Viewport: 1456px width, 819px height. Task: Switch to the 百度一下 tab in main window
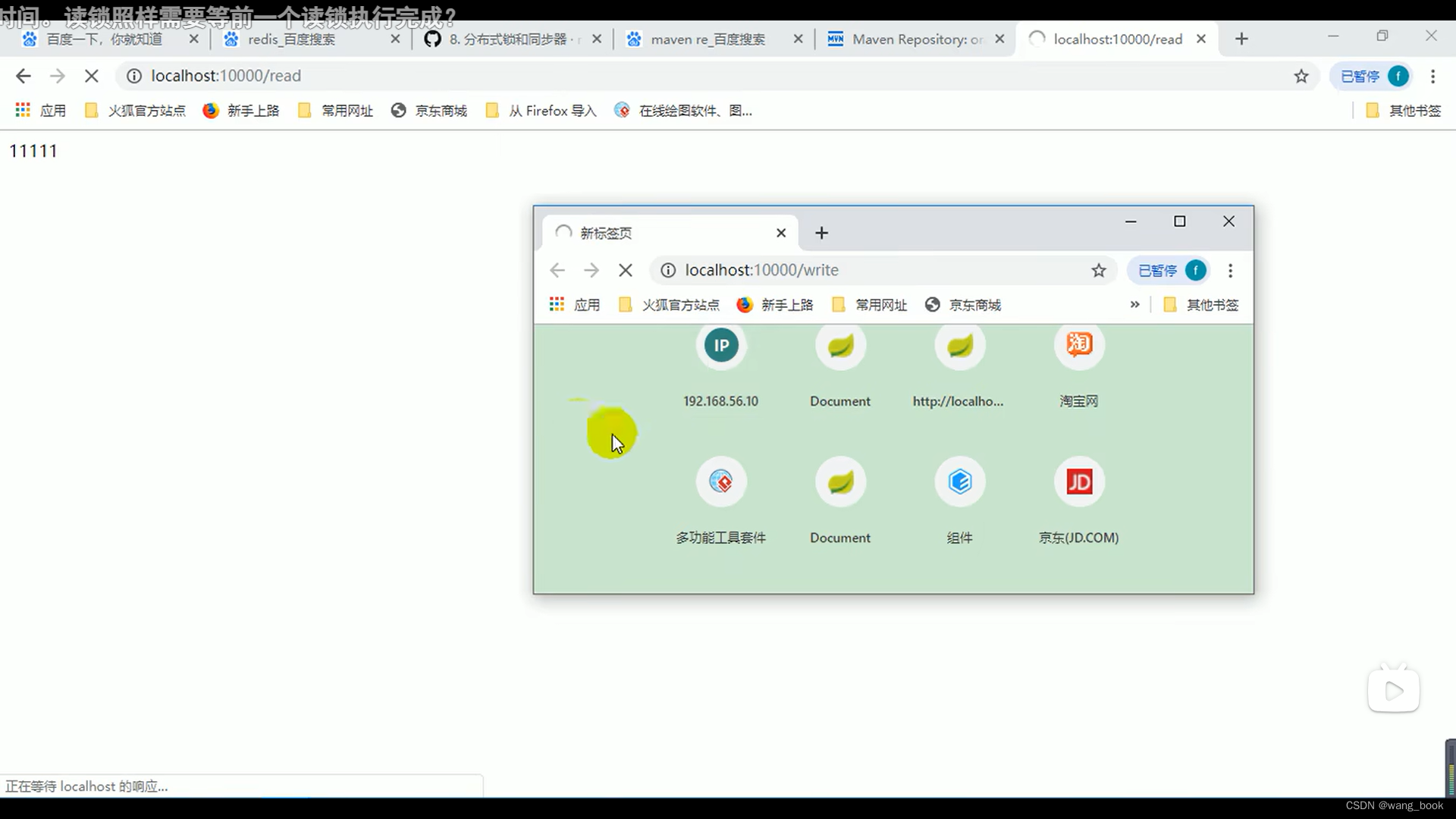[x=105, y=39]
